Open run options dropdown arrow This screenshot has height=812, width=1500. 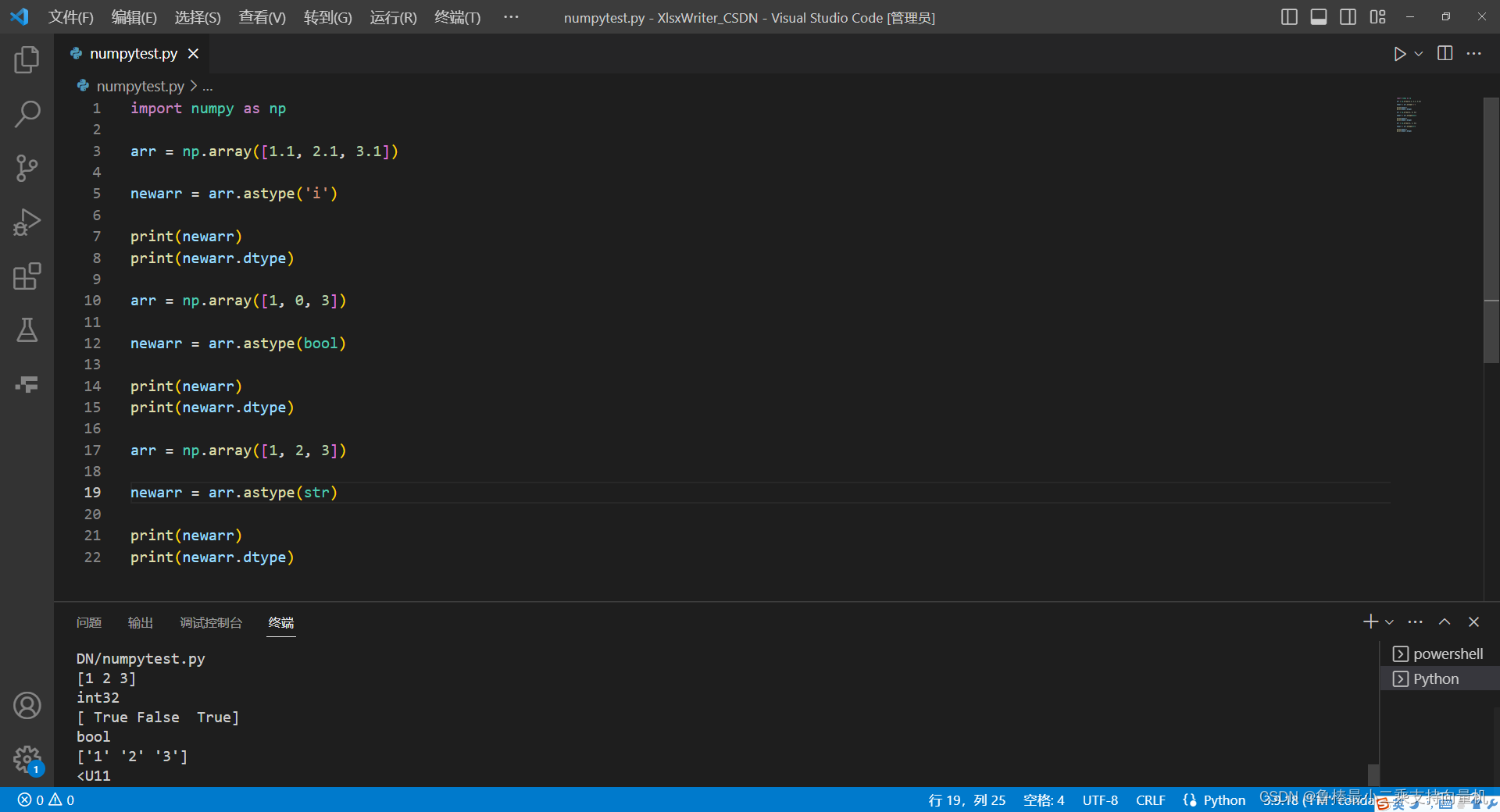pyautogui.click(x=1419, y=54)
